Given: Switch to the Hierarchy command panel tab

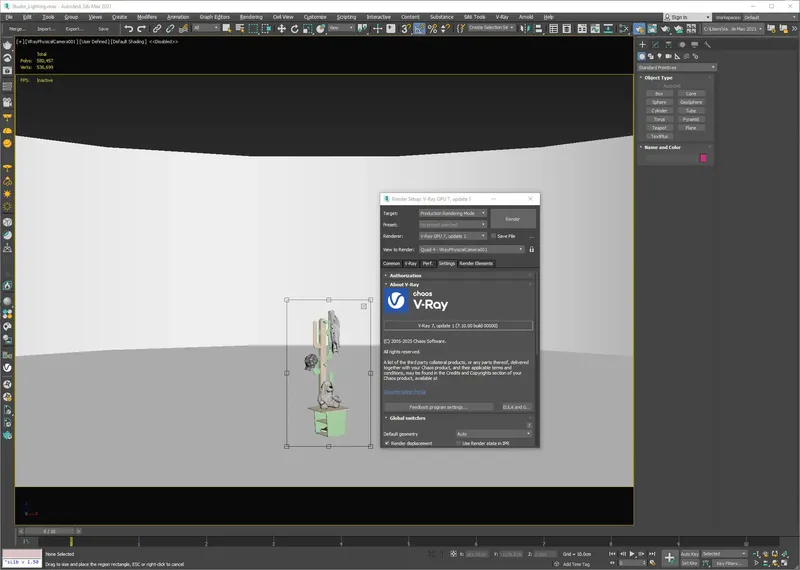Looking at the screenshot, I should (x=670, y=43).
